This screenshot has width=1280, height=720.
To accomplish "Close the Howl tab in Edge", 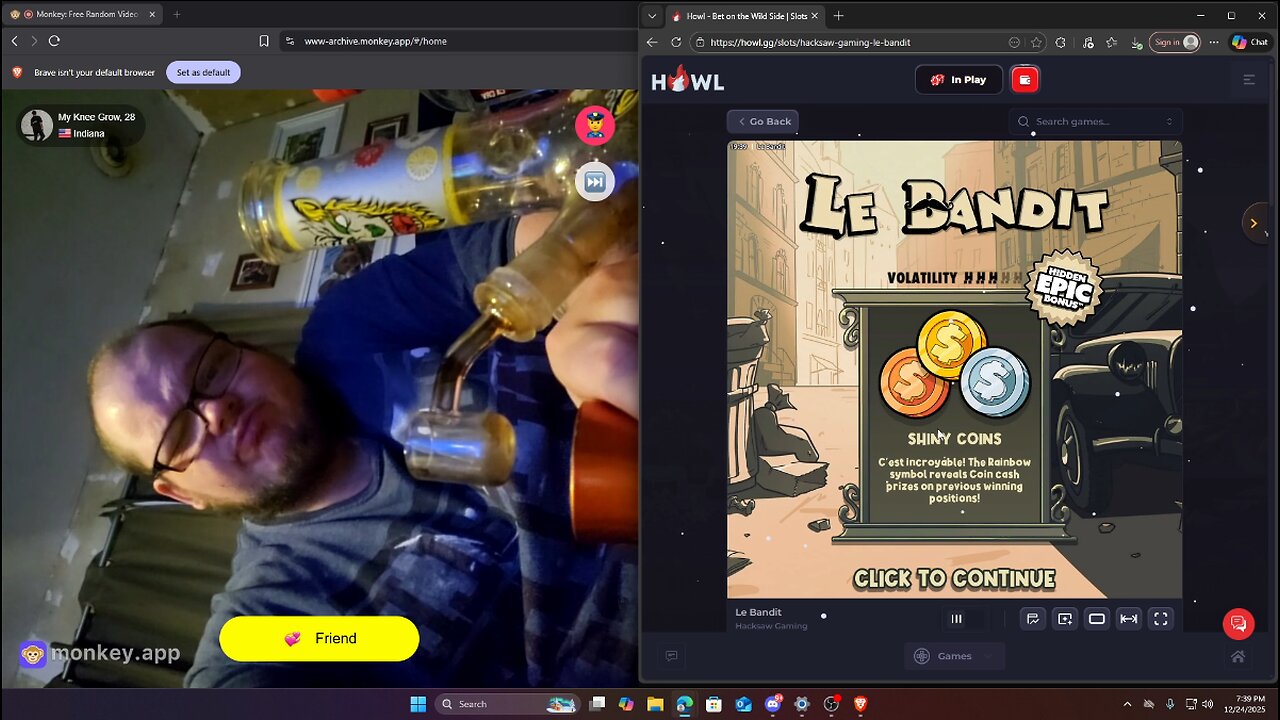I will tap(814, 16).
